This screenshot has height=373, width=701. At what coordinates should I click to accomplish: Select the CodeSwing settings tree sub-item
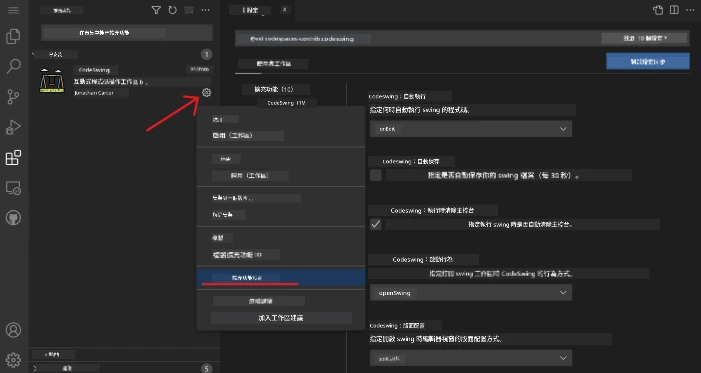(x=287, y=103)
